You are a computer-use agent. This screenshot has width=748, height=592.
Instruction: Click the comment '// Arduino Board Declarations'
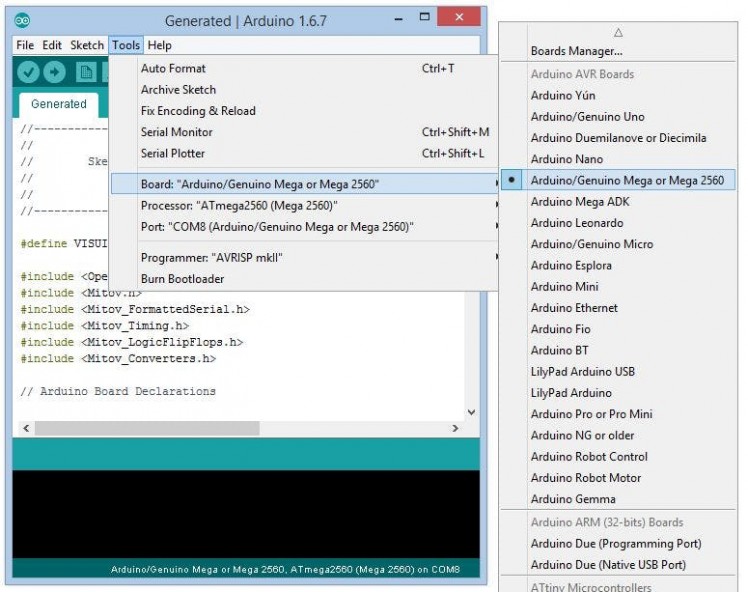(x=118, y=392)
